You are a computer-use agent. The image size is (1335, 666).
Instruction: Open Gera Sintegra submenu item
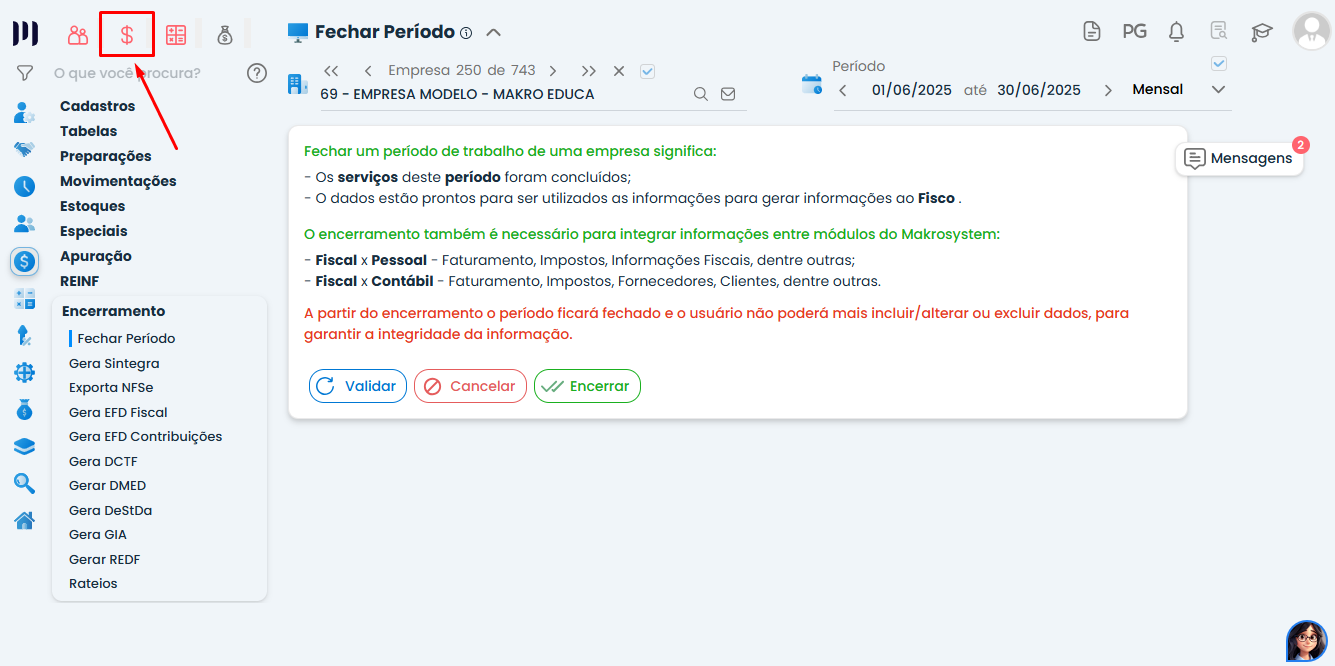click(x=114, y=363)
